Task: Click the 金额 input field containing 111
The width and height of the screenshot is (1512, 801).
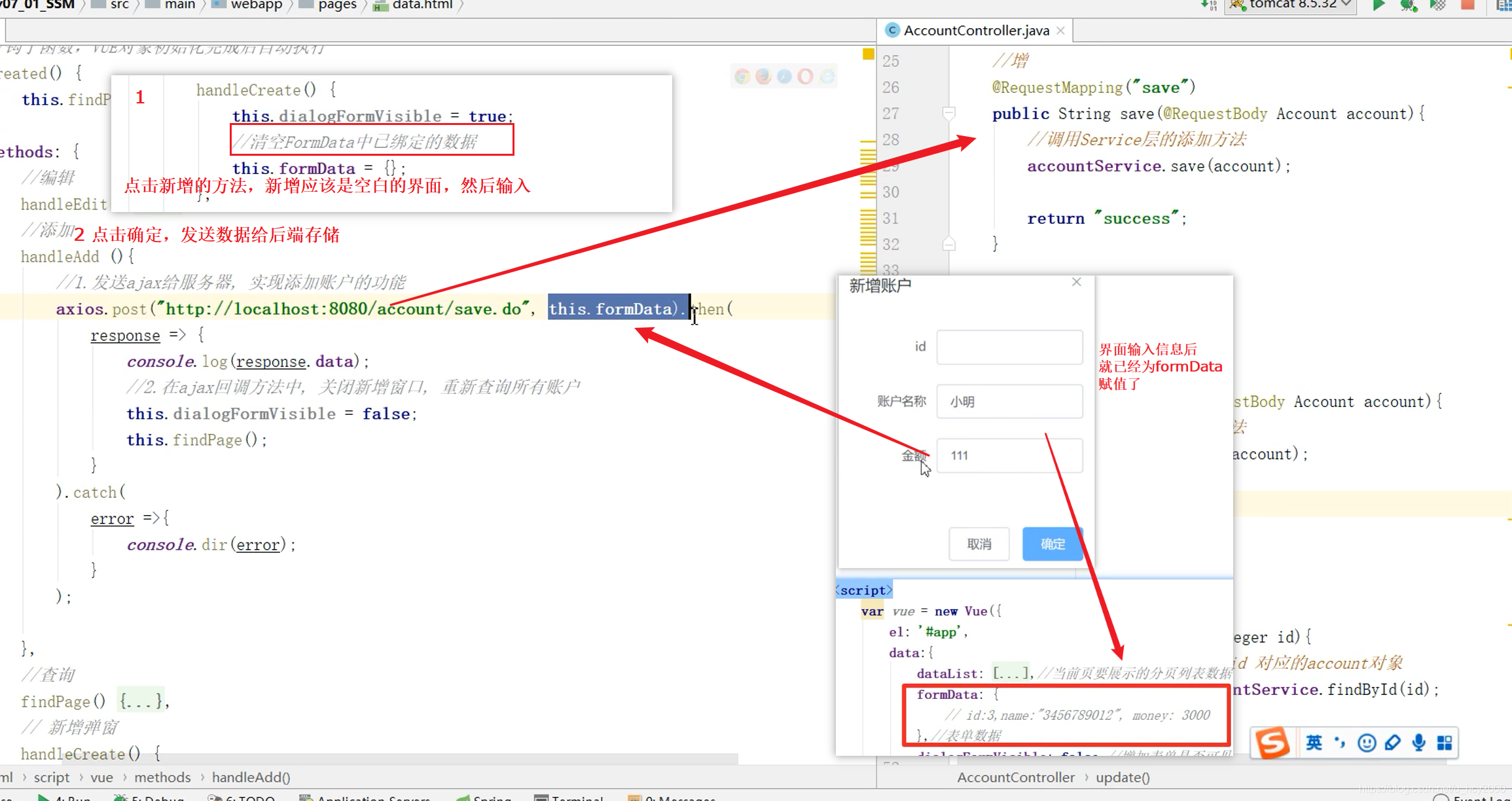Action: [1009, 455]
